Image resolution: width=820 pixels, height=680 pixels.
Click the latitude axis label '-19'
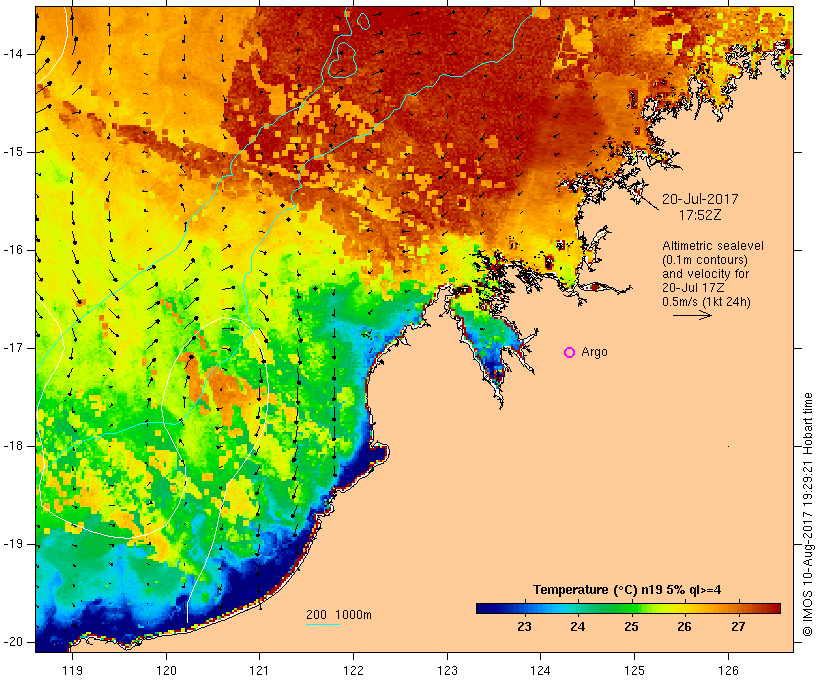(13, 544)
